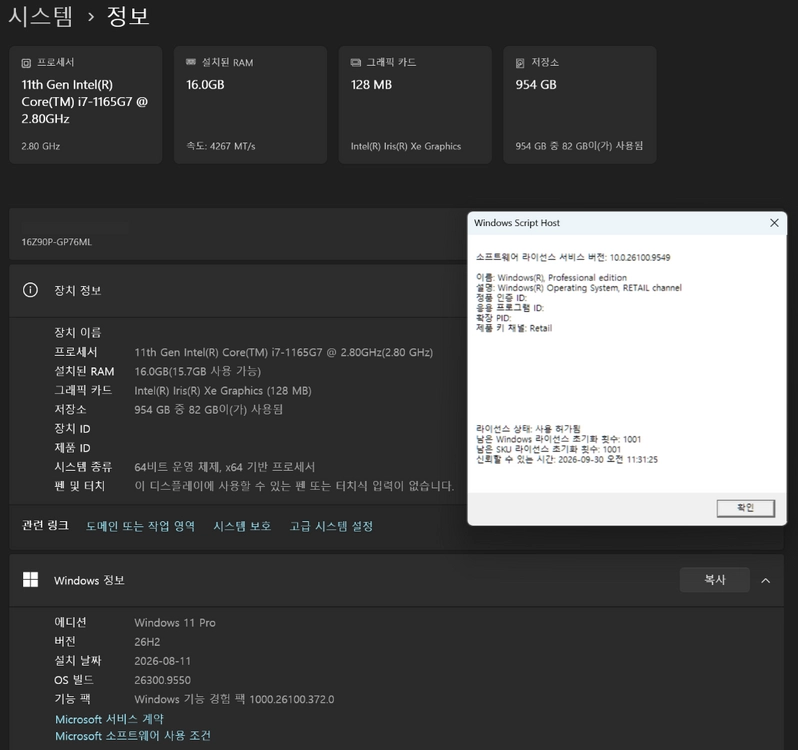Image resolution: width=798 pixels, height=750 pixels.
Task: Click the Windows 기능 경험 팩 value
Action: pyautogui.click(x=234, y=699)
